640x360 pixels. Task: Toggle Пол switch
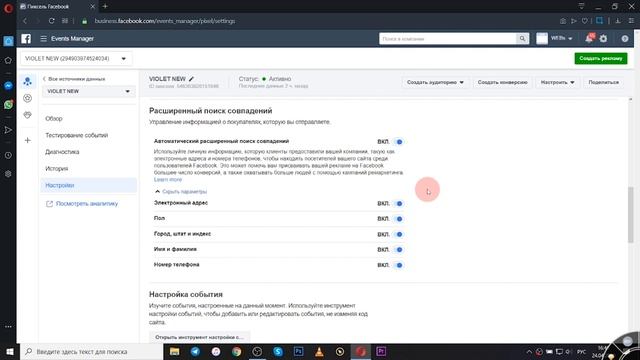point(398,219)
